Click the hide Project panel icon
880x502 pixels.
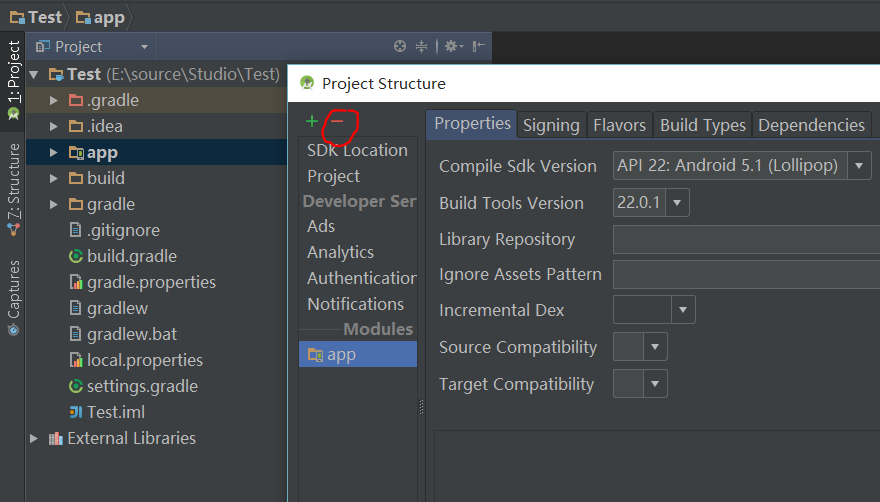point(478,46)
